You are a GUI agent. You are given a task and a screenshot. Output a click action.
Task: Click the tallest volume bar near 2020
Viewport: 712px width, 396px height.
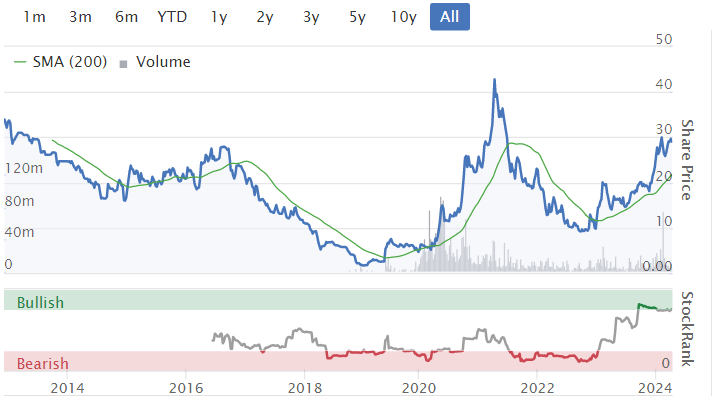tap(440, 234)
